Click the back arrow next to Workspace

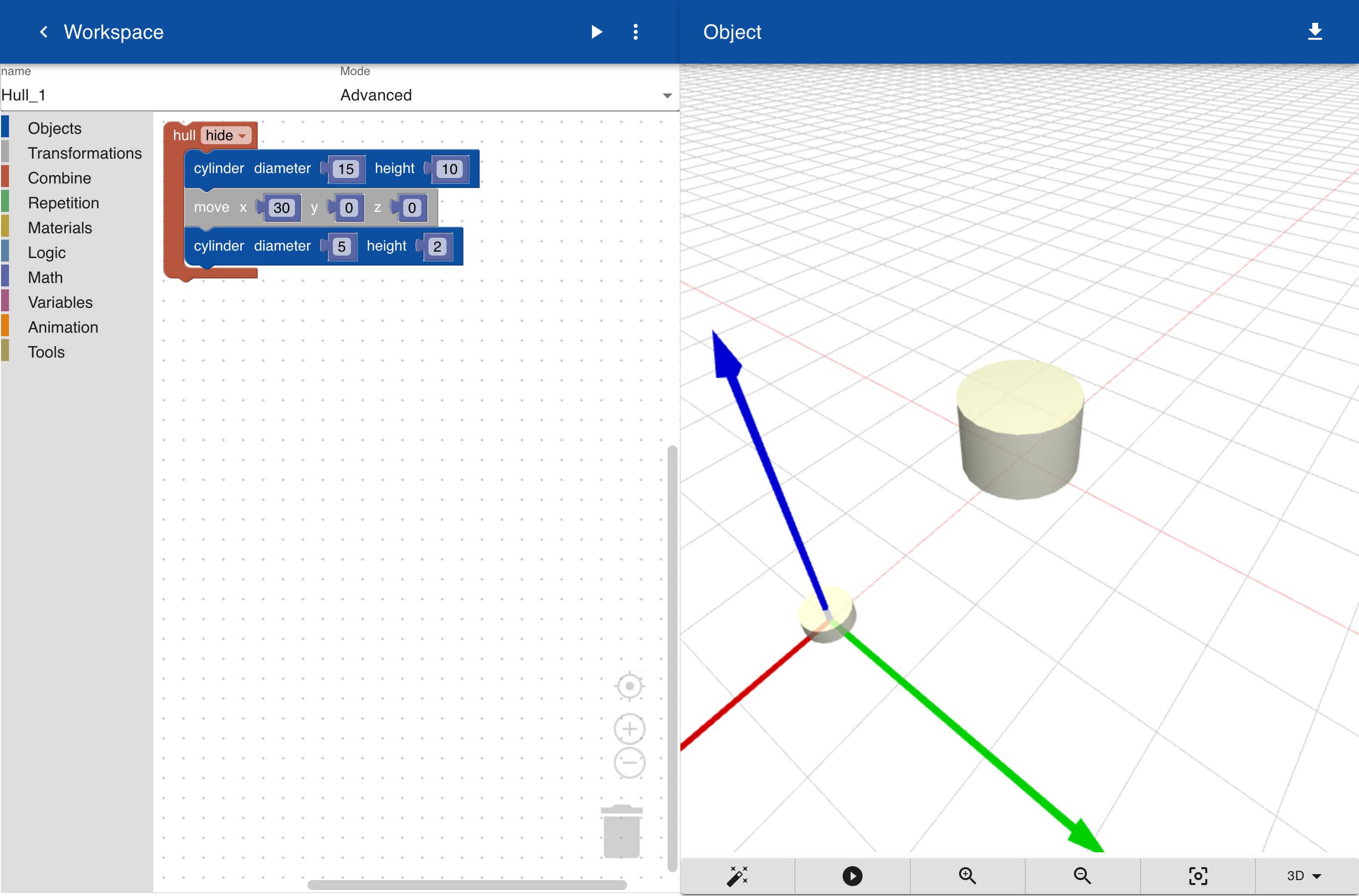coord(43,32)
